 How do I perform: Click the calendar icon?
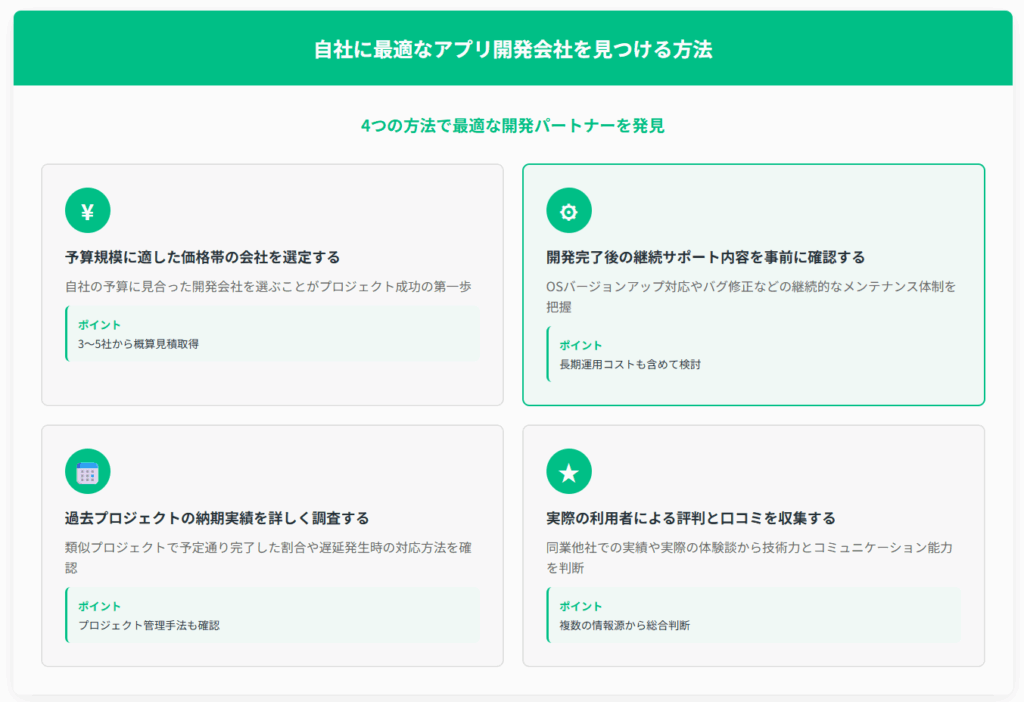pos(87,472)
